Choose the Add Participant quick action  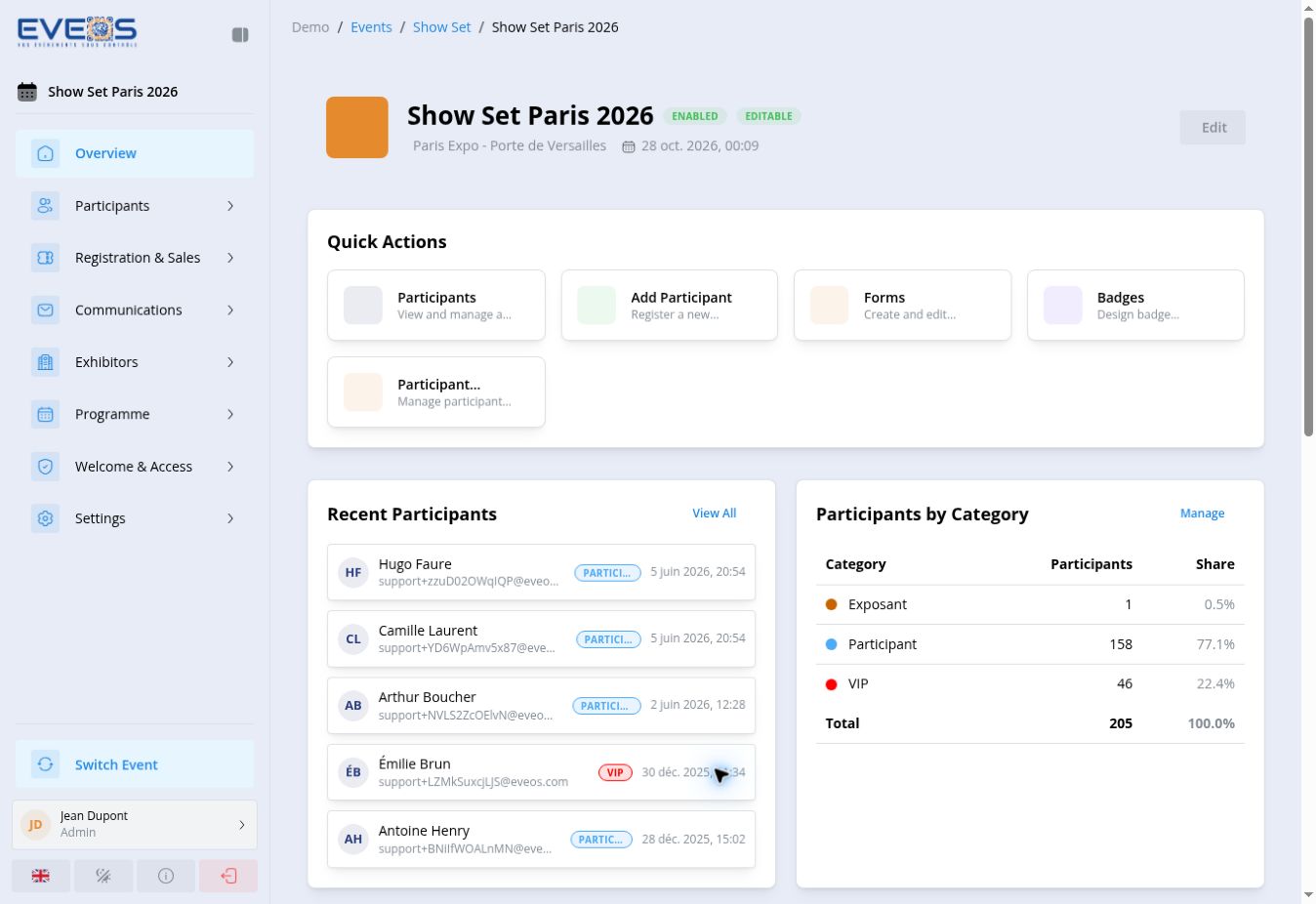(670, 306)
